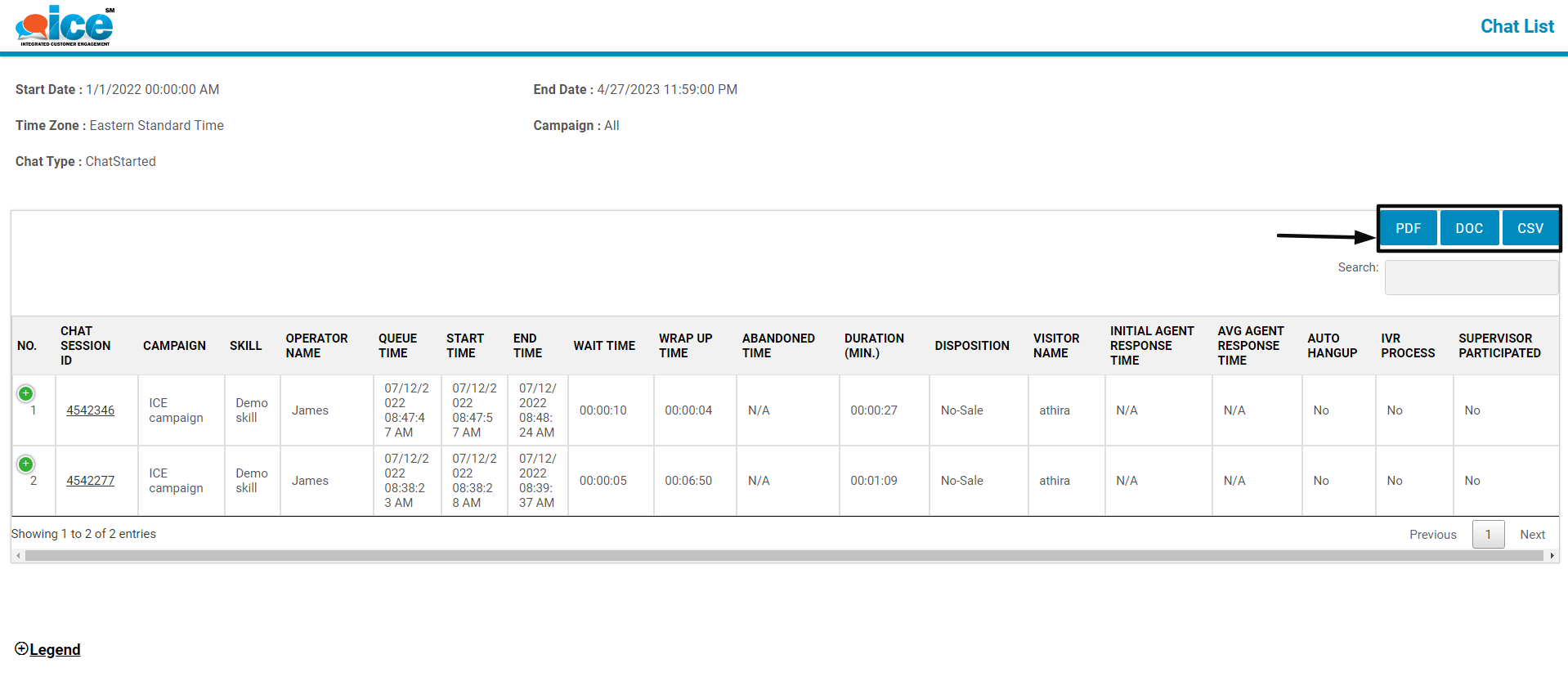Image resolution: width=1568 pixels, height=677 pixels.
Task: Sort table by Duration (Min.) column
Action: pyautogui.click(x=874, y=346)
